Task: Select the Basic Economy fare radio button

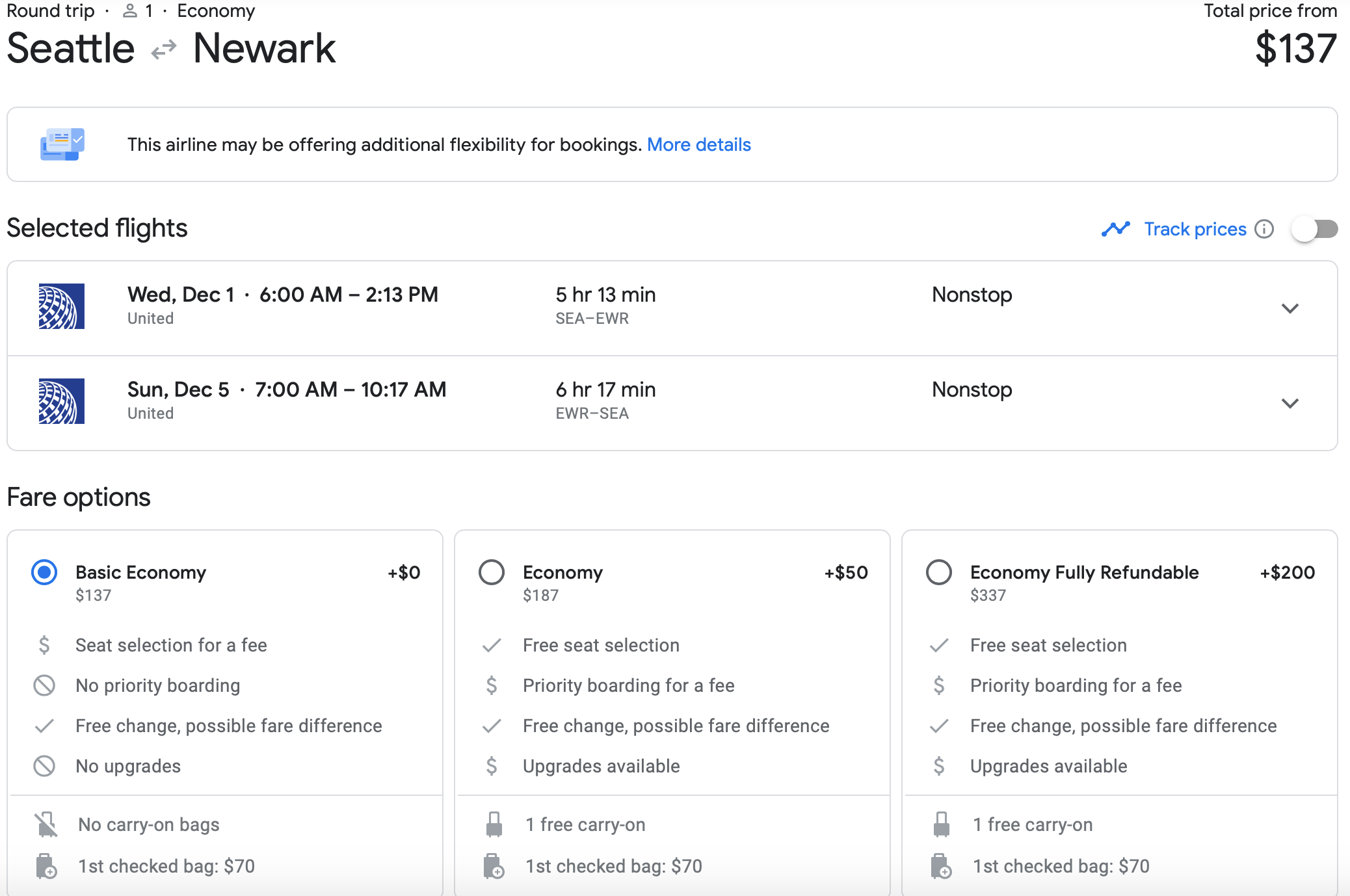Action: 44,572
